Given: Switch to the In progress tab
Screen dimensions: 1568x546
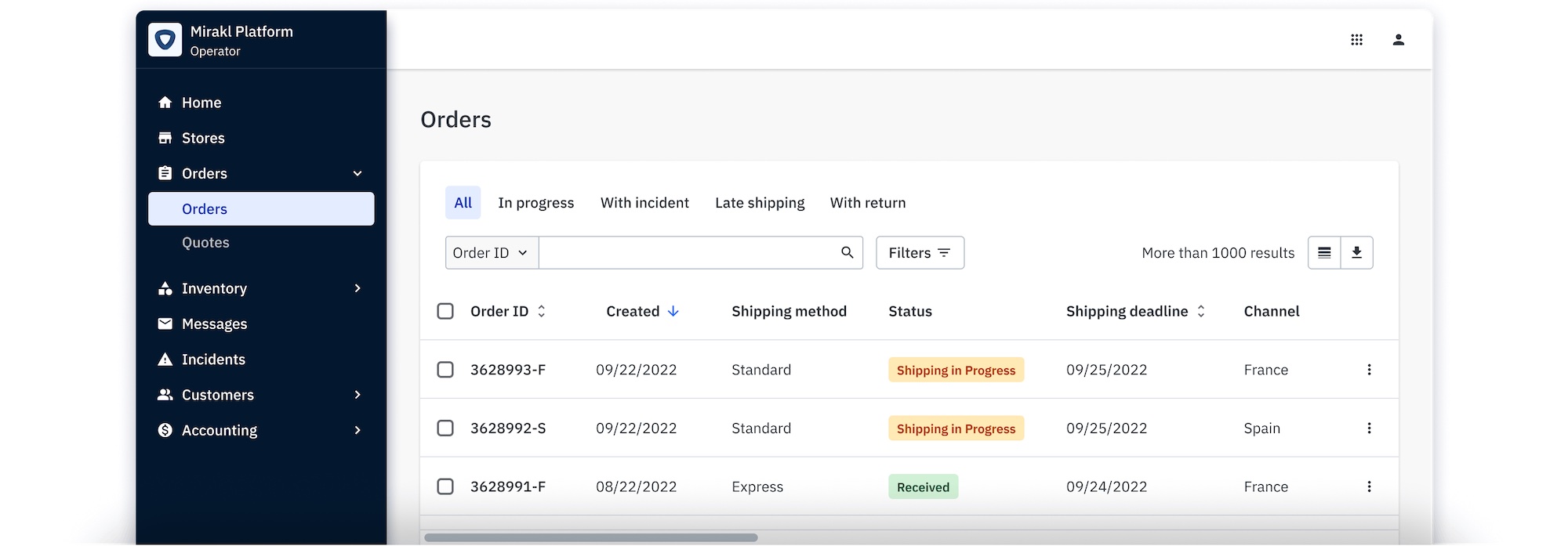Looking at the screenshot, I should (x=535, y=203).
